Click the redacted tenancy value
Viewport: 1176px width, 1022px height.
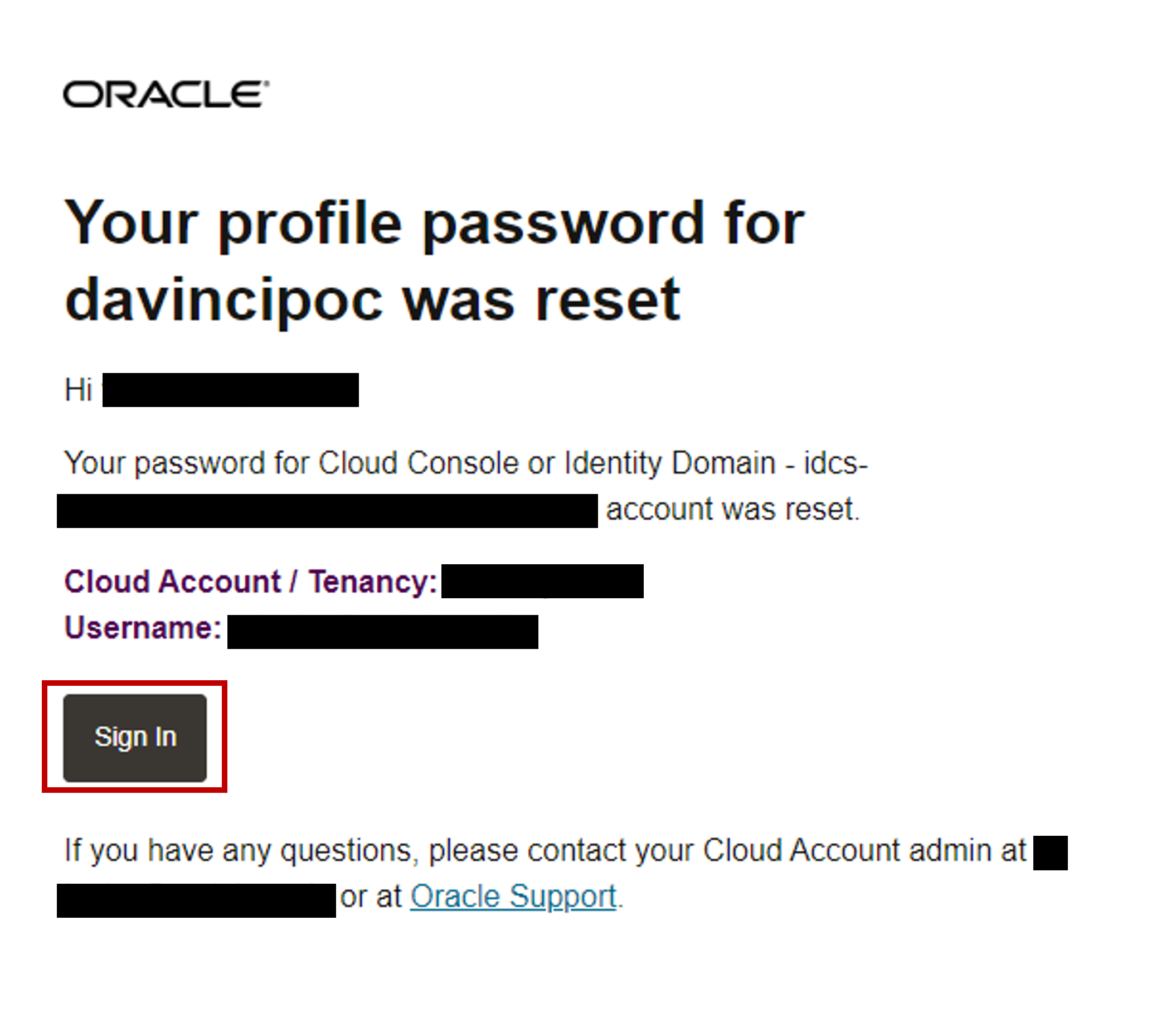point(542,581)
